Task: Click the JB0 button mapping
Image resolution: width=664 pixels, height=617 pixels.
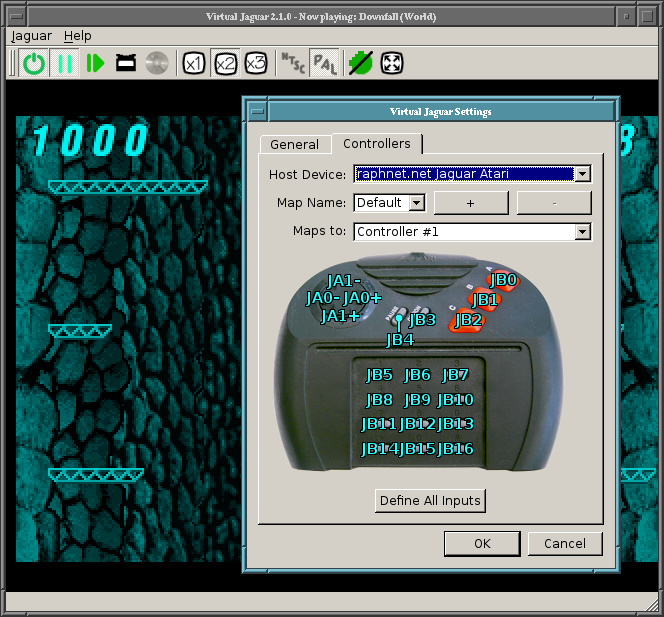Action: [x=503, y=280]
